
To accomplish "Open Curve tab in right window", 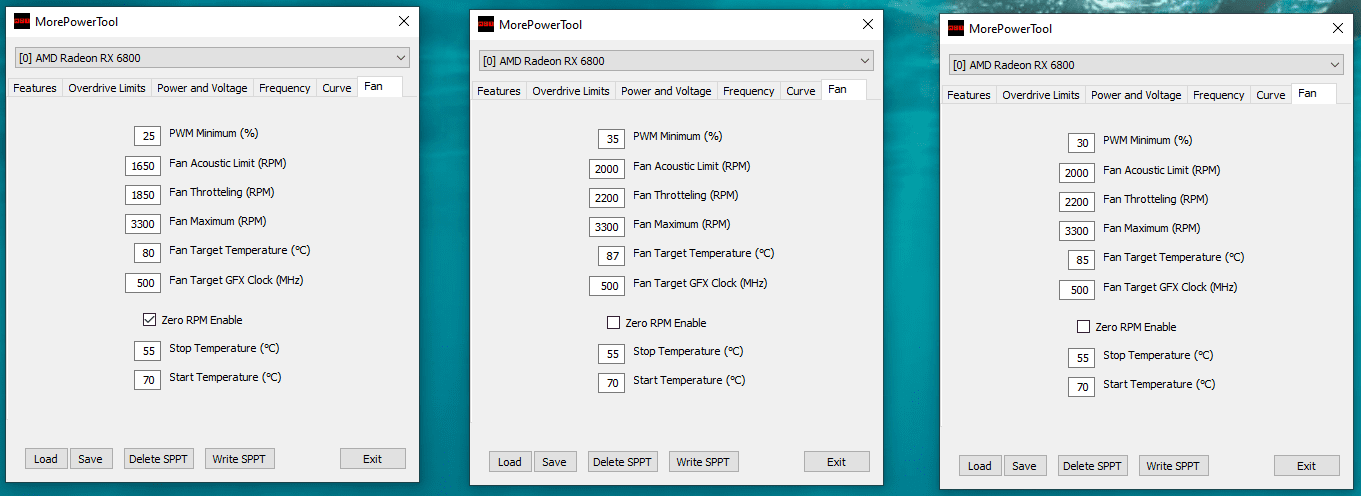I will [1271, 95].
